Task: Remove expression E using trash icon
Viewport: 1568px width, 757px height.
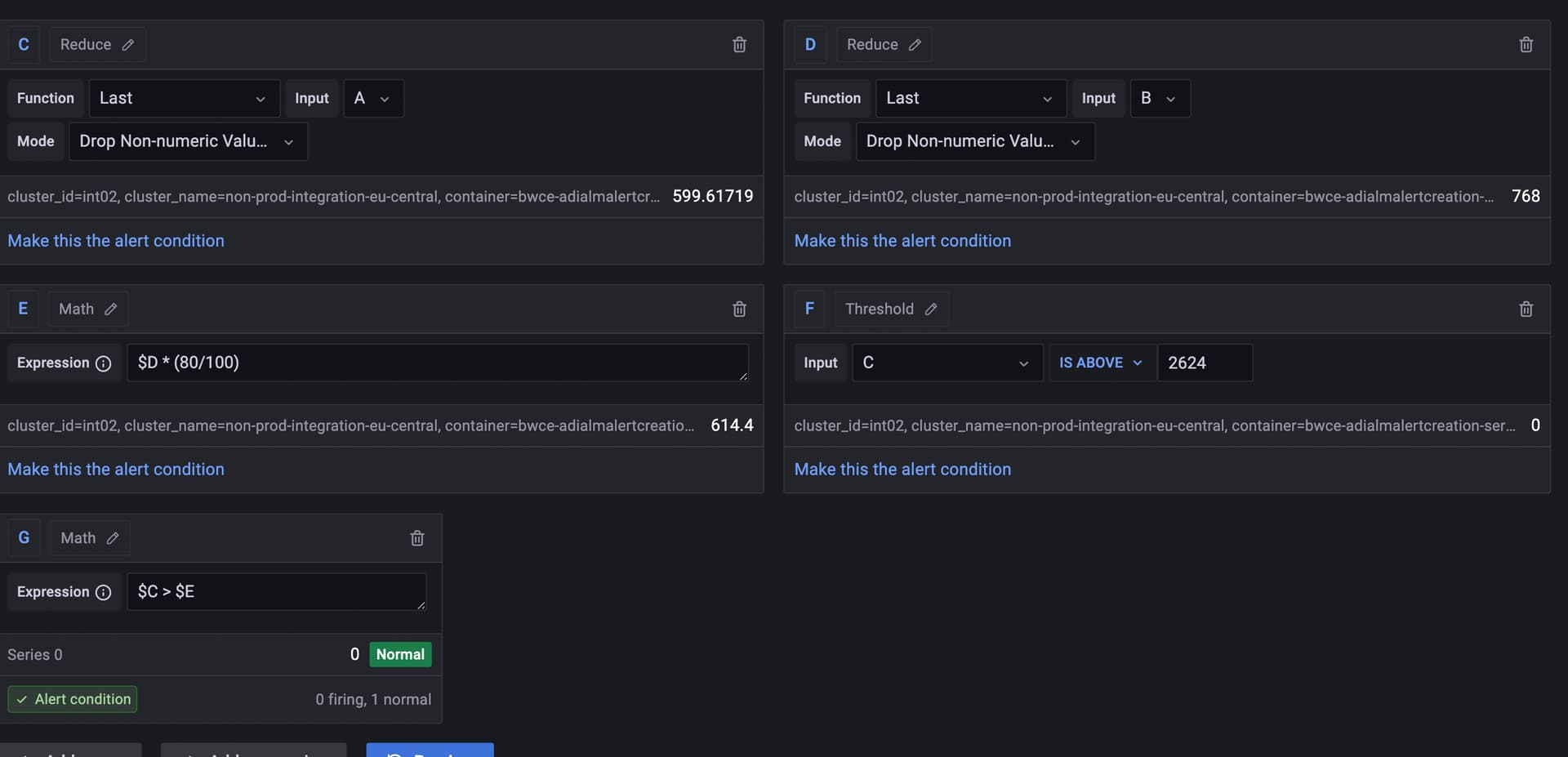Action: (x=739, y=309)
